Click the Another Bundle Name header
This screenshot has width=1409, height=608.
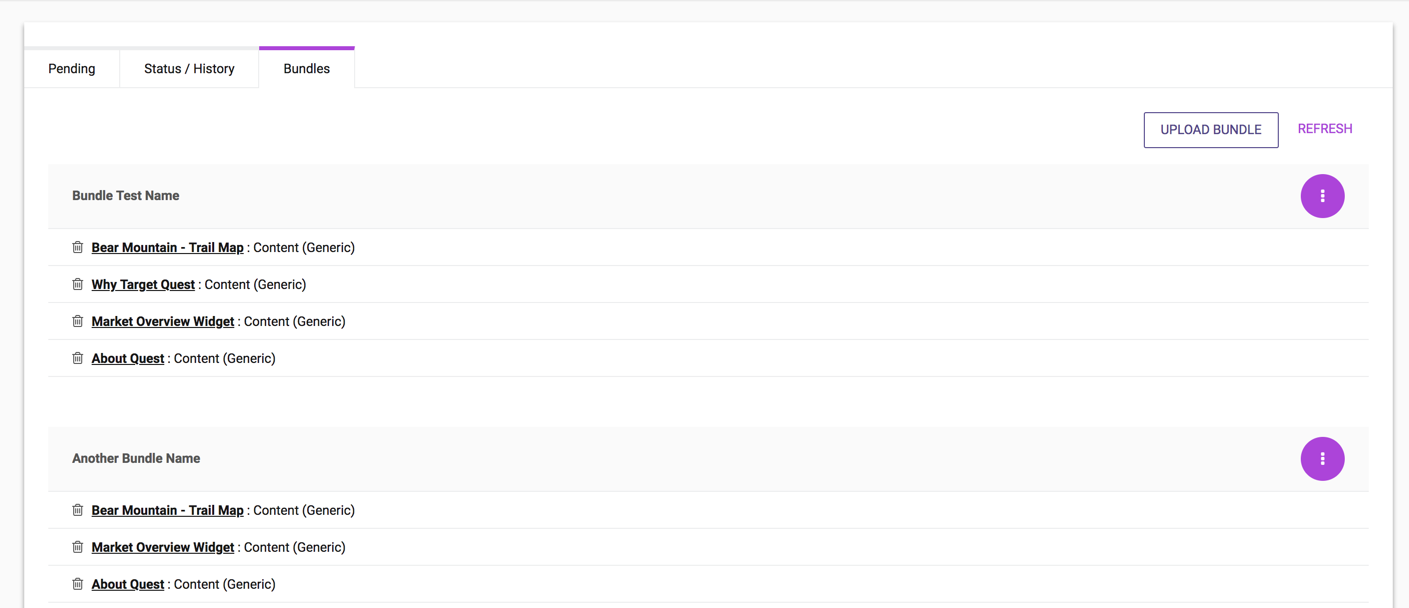(136, 459)
